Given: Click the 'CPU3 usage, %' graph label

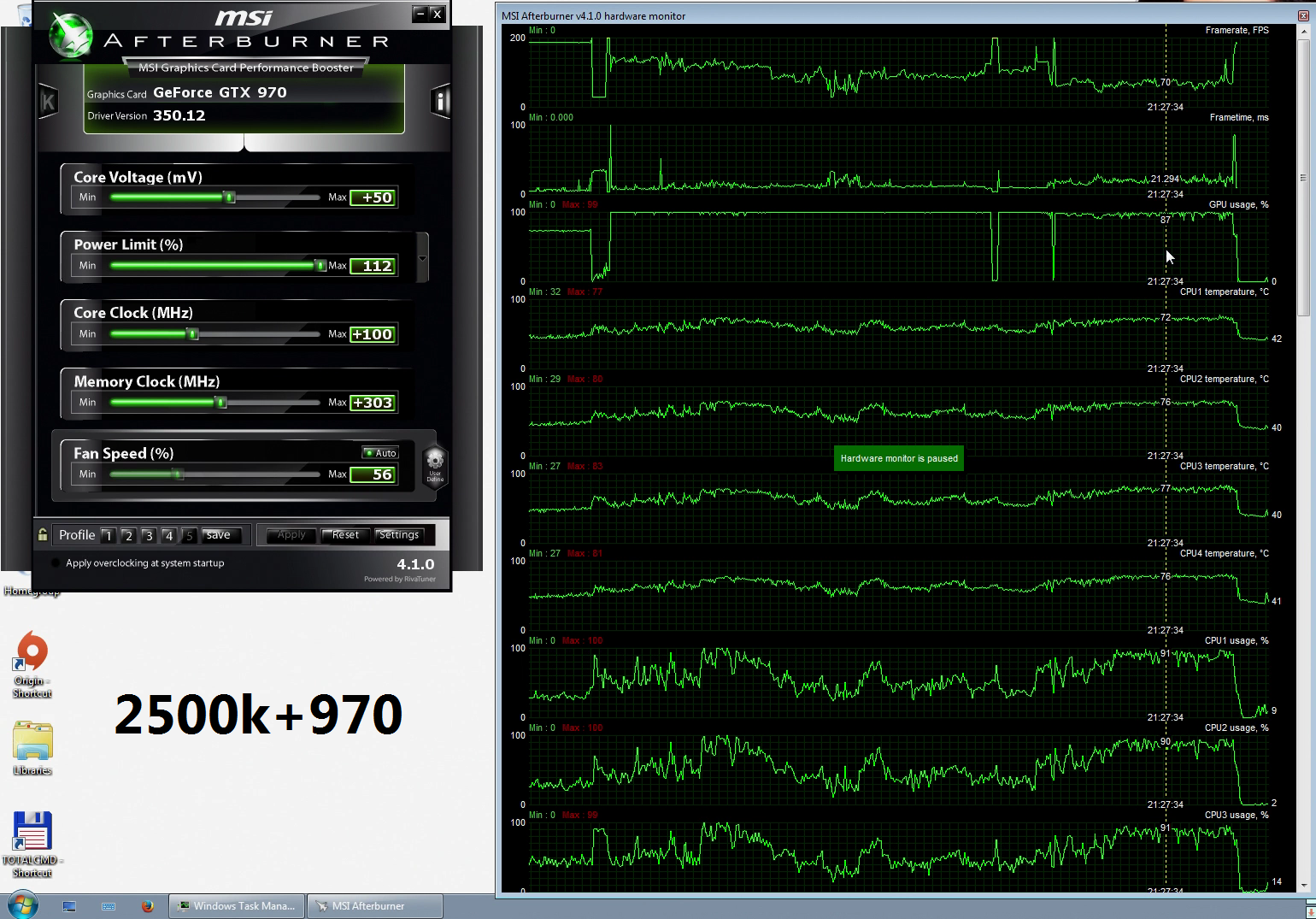Looking at the screenshot, I should [x=1237, y=815].
